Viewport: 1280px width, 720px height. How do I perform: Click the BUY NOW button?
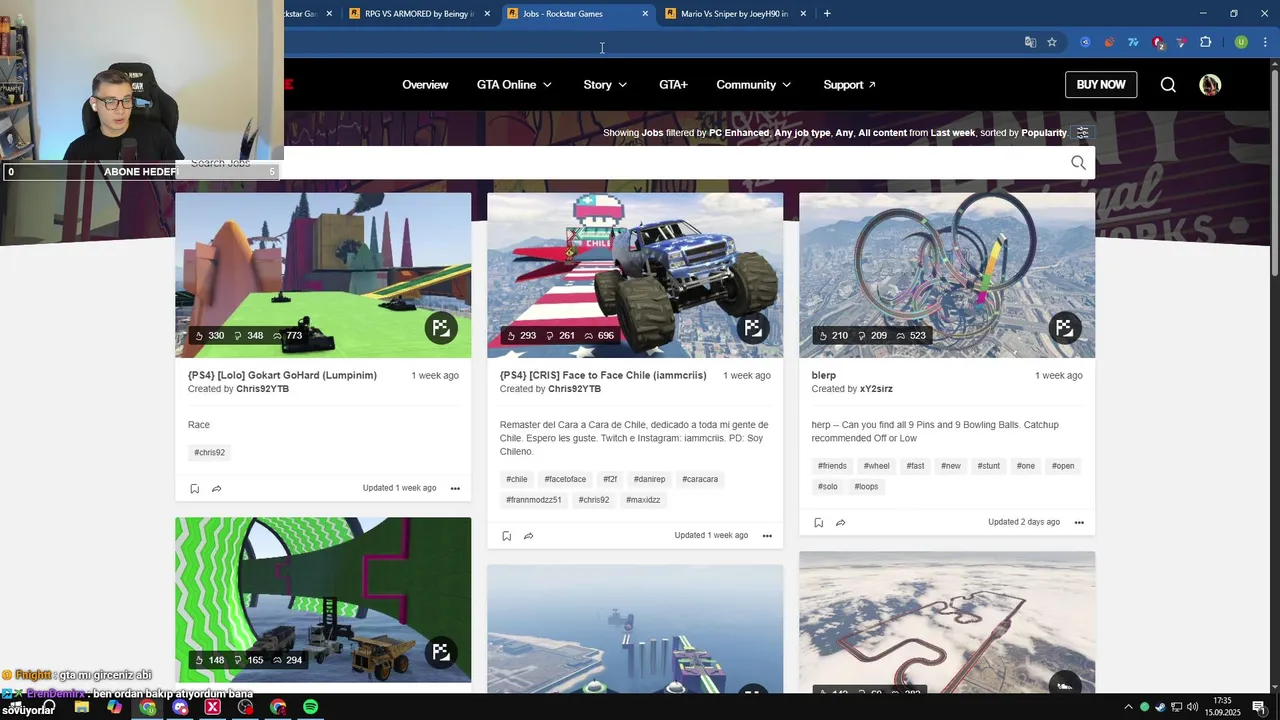(x=1101, y=85)
